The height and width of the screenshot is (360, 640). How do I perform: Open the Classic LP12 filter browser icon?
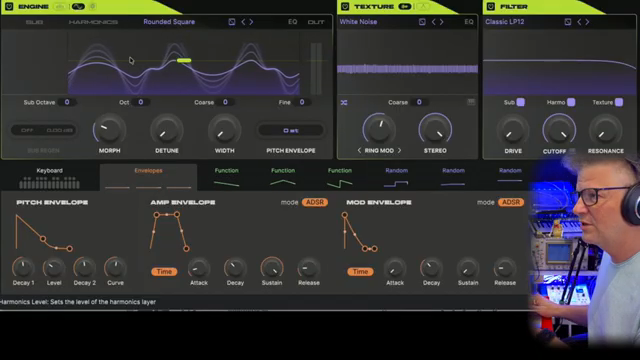568,22
